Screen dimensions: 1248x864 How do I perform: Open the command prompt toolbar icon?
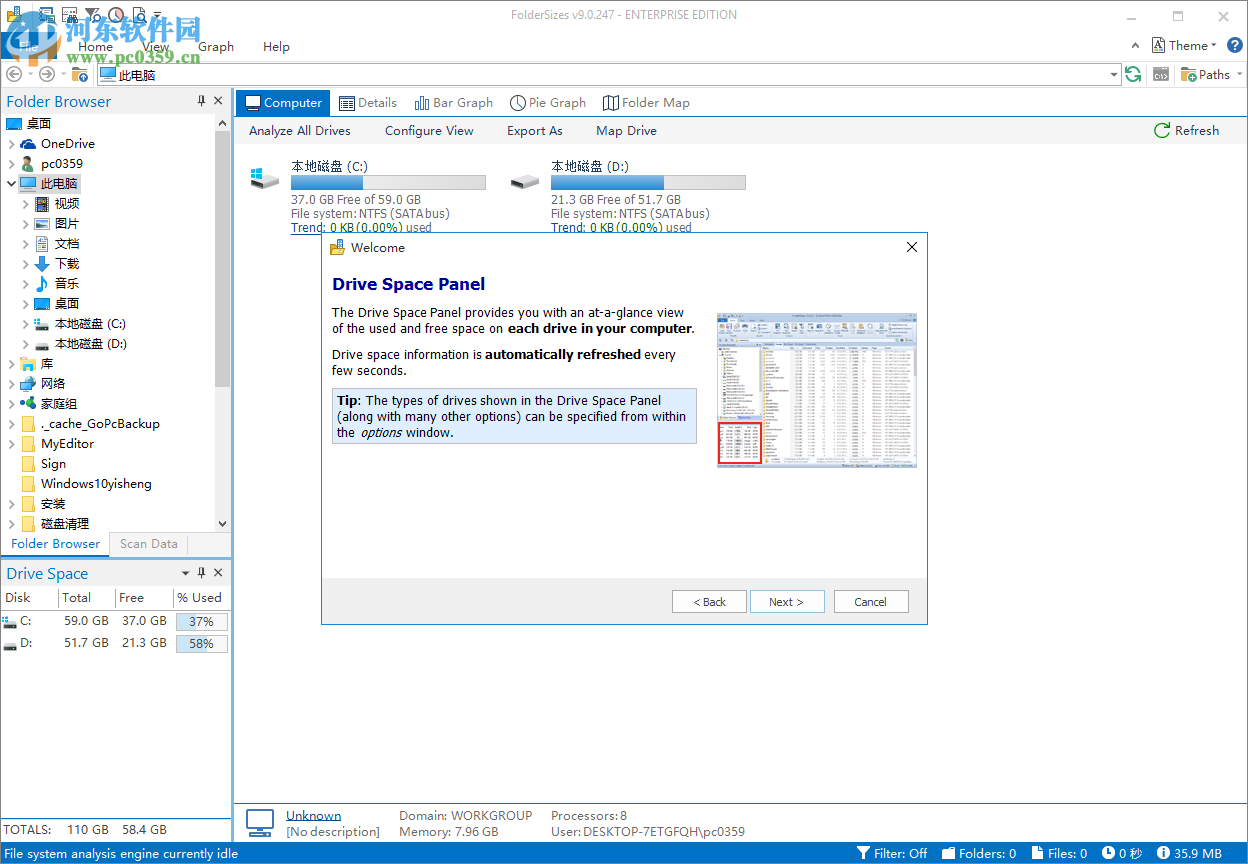pos(1161,74)
